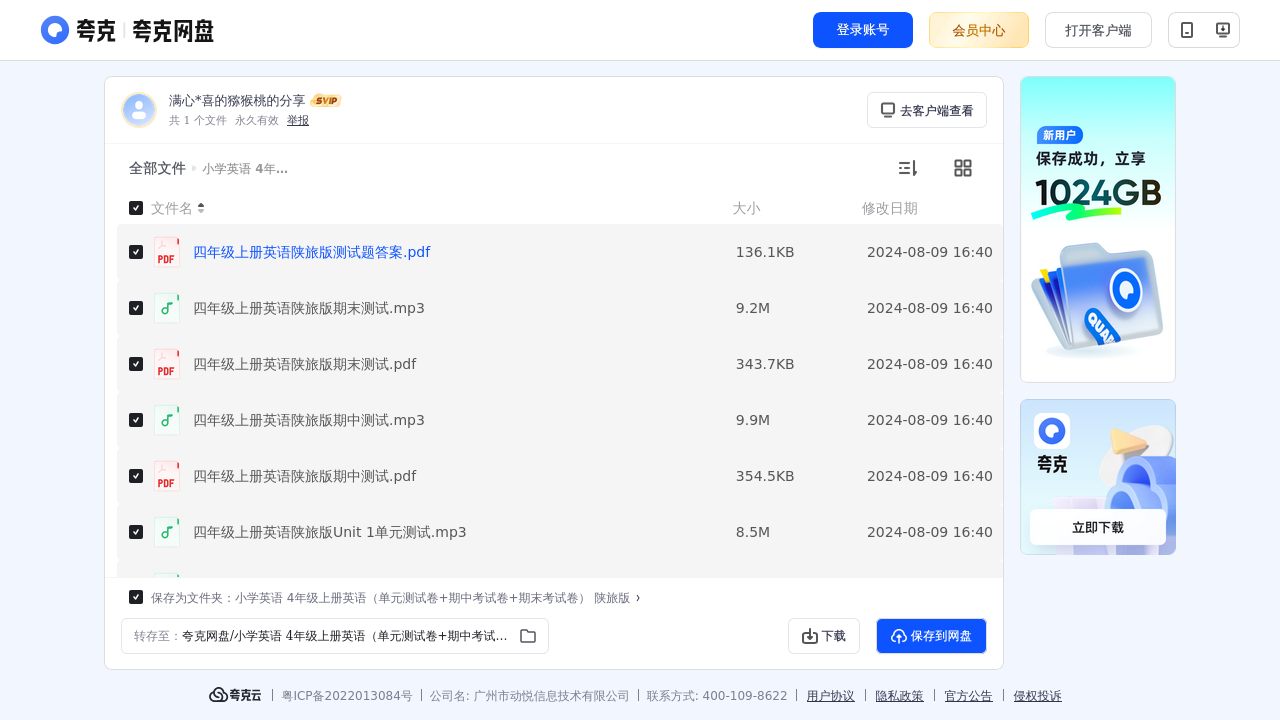Open file 四年级上册英语陕旅版Unit 1单元测试.mp3
1280x720 pixels.
point(330,532)
